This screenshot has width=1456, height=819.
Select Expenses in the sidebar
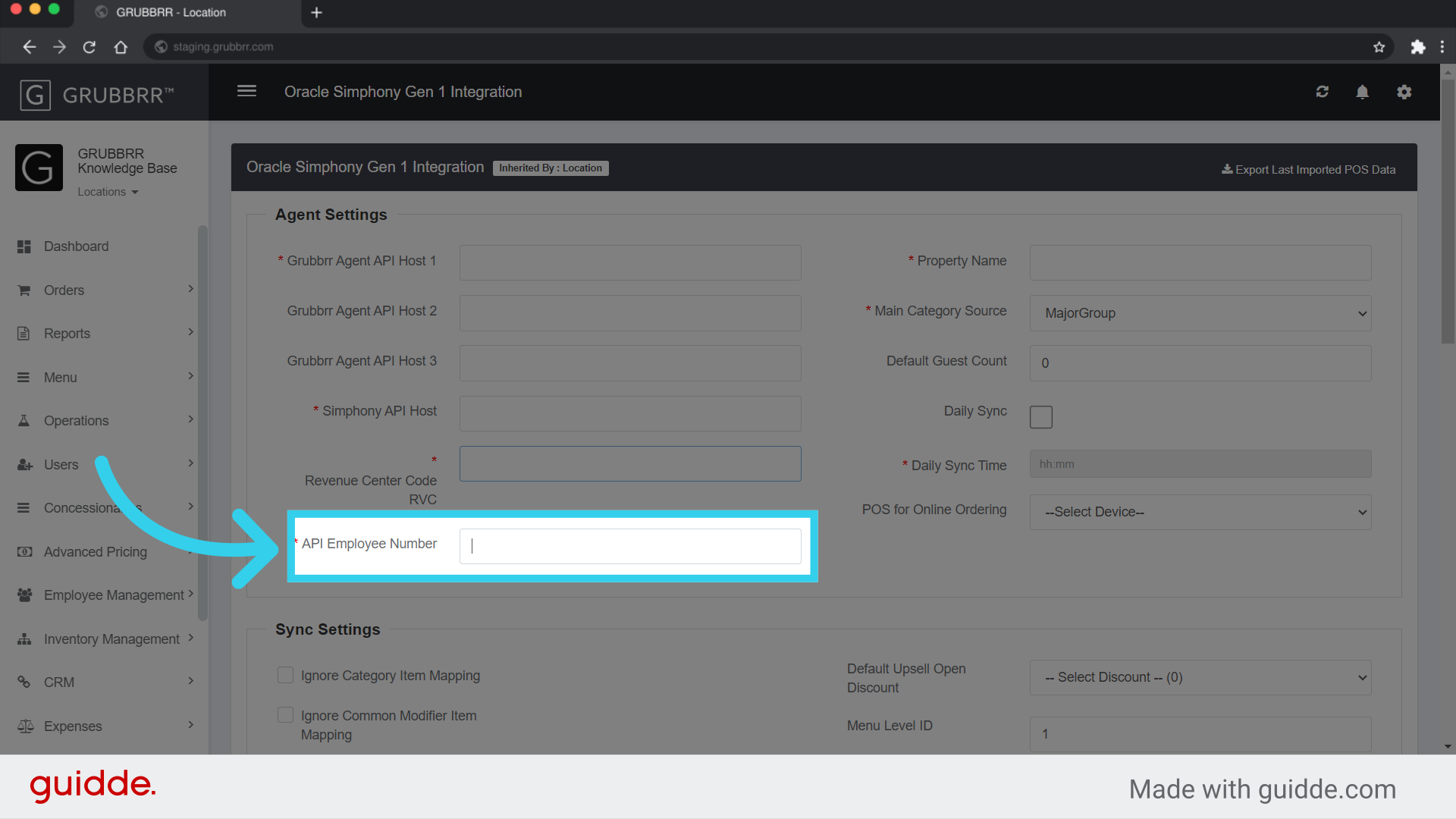(73, 726)
